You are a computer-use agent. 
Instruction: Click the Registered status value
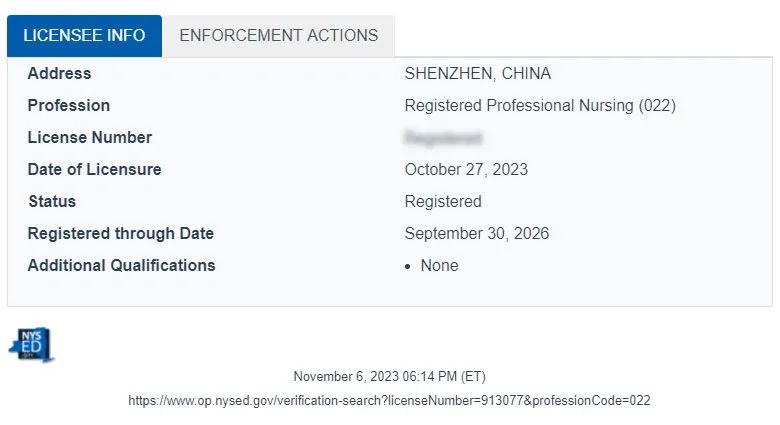[x=443, y=202]
